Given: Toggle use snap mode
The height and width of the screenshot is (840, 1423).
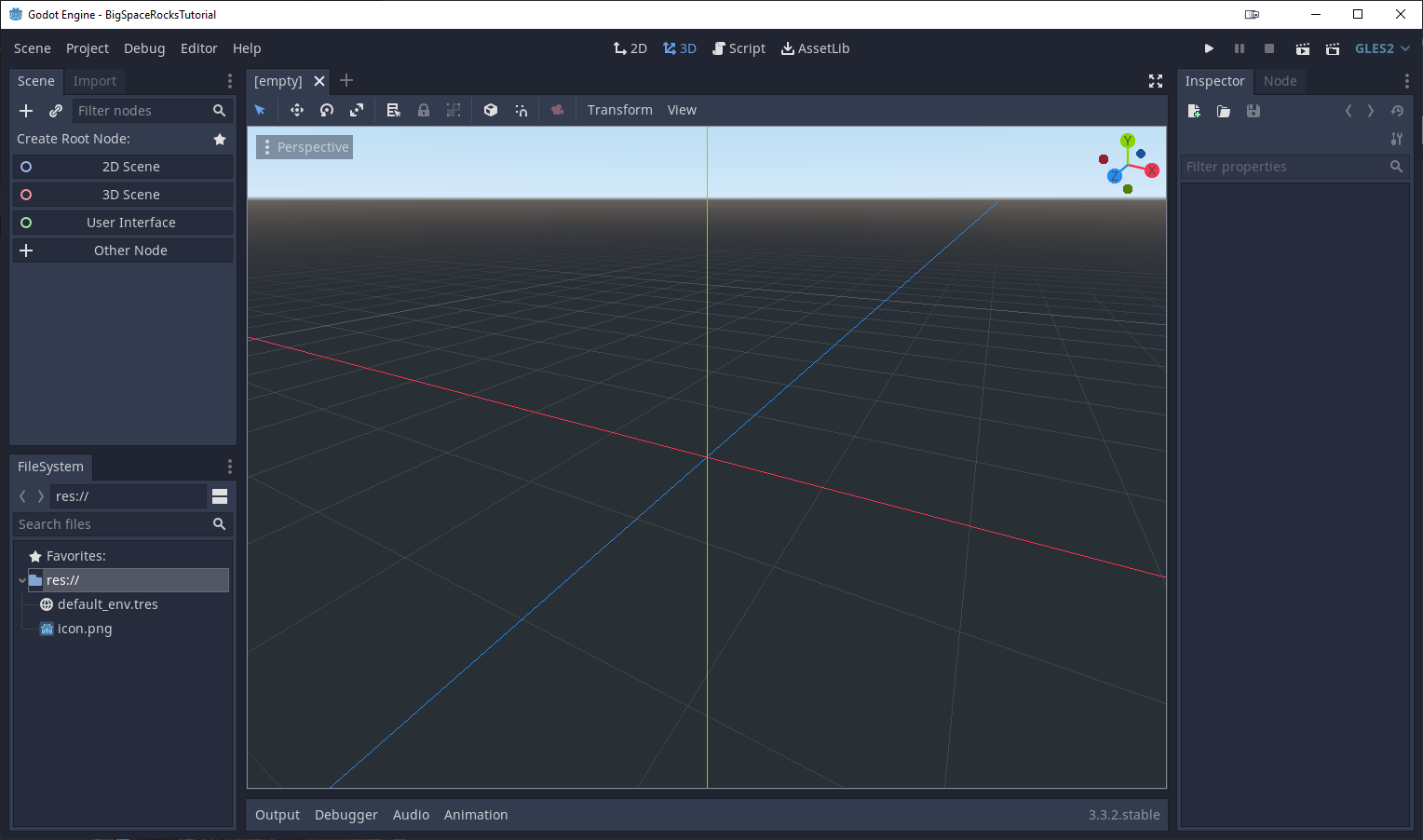Looking at the screenshot, I should tap(522, 110).
